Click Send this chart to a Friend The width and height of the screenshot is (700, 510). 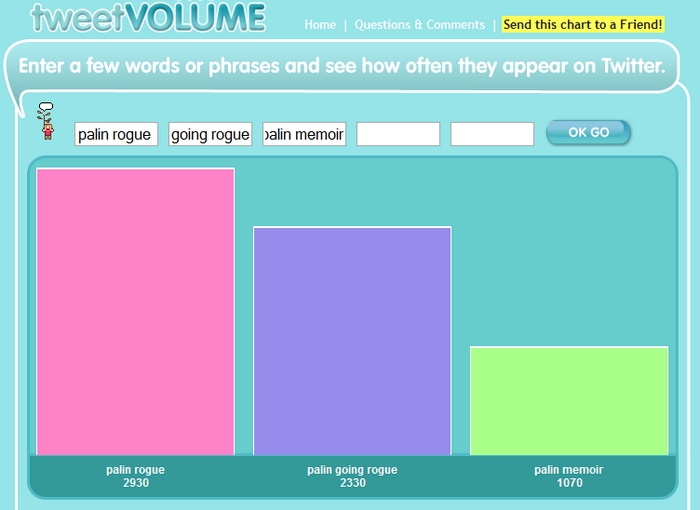tap(583, 24)
